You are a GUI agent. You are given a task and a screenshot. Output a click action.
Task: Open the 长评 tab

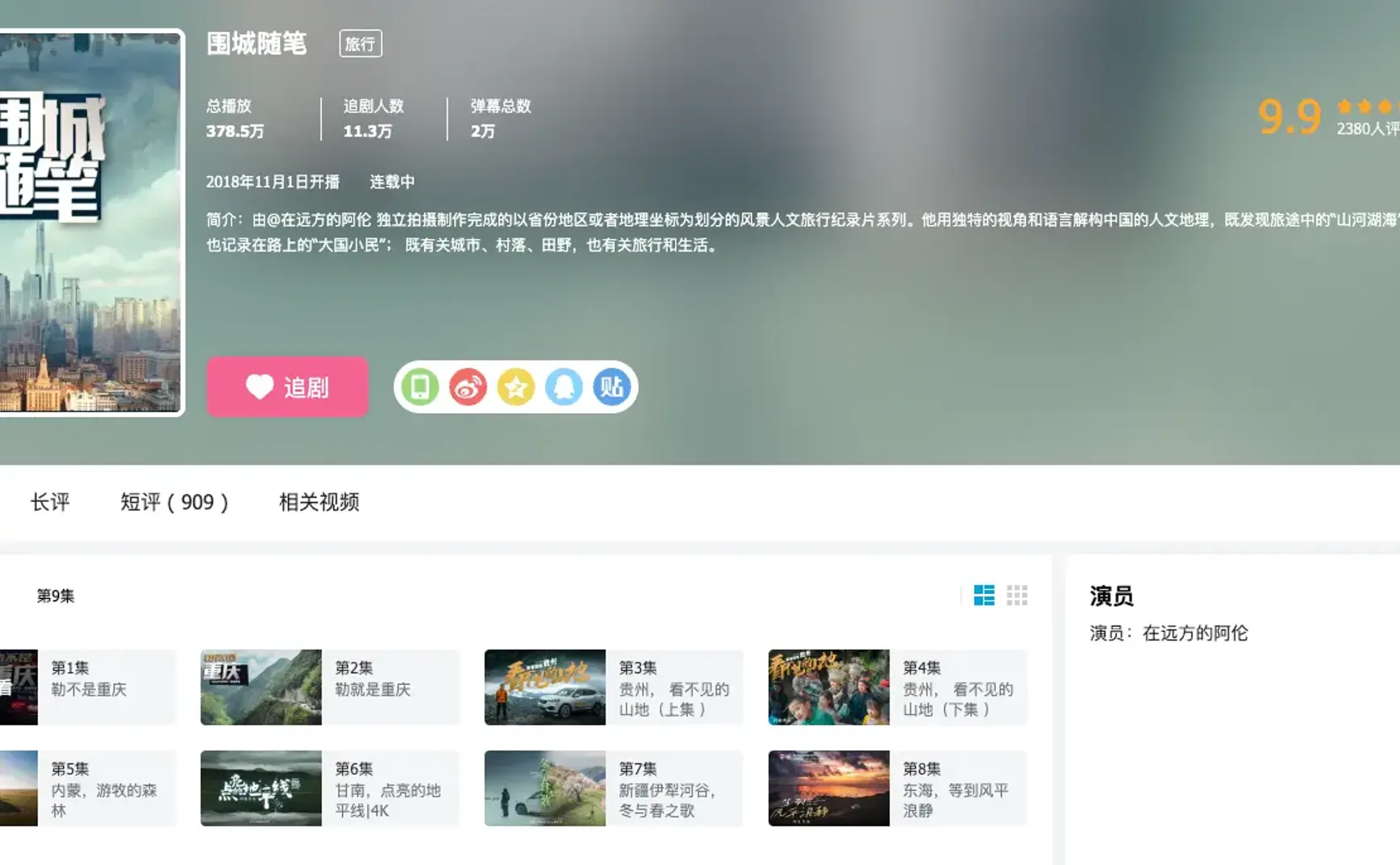pyautogui.click(x=50, y=502)
